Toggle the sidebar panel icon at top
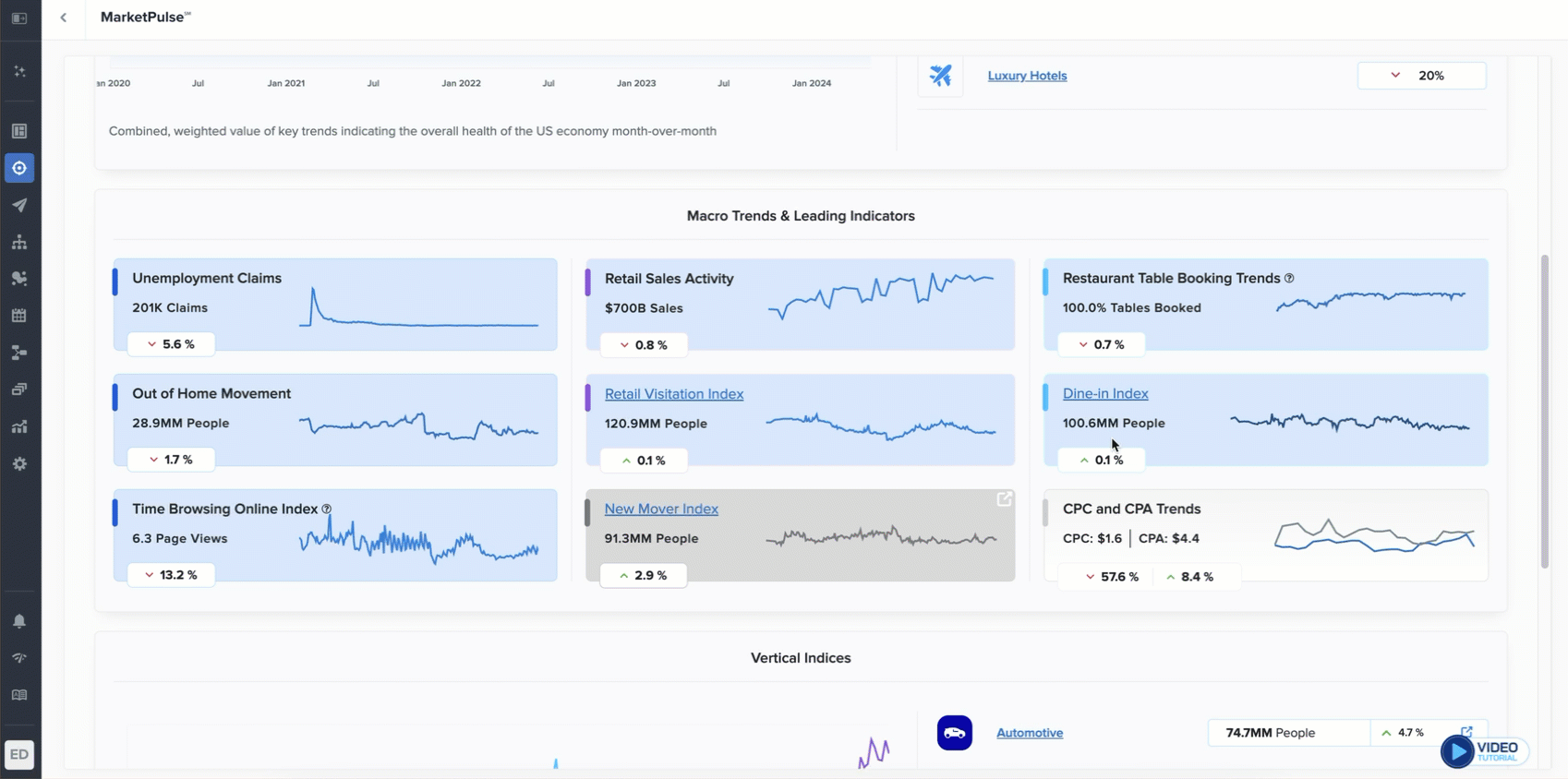The image size is (1568, 779). click(x=19, y=18)
